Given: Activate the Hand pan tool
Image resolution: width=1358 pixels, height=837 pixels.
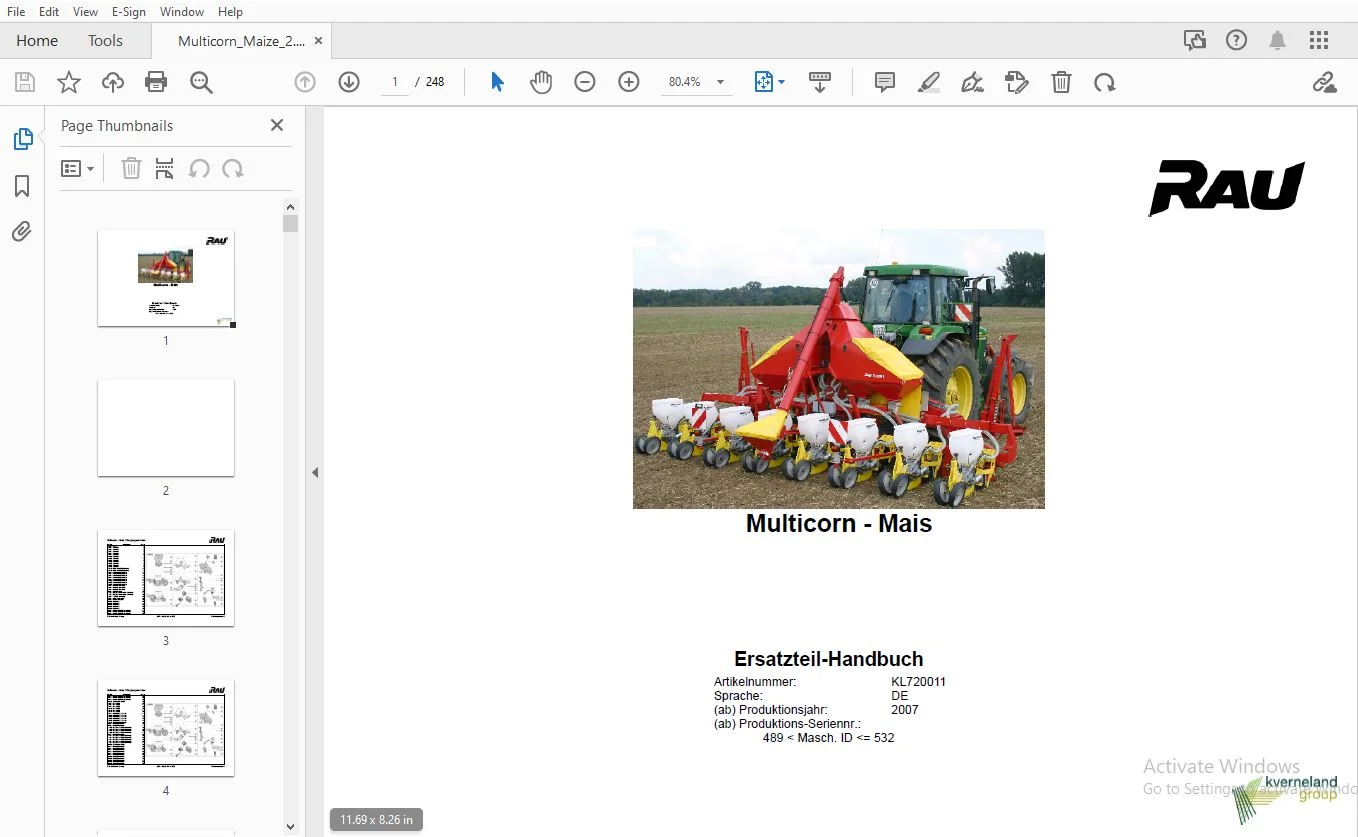Looking at the screenshot, I should coord(541,82).
